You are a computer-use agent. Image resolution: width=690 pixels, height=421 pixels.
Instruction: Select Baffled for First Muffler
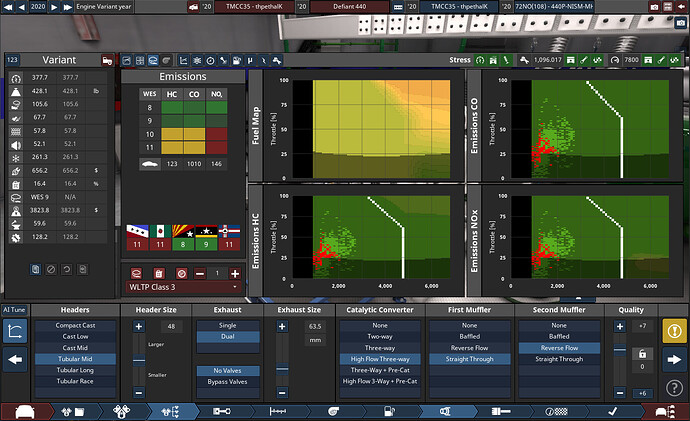pyautogui.click(x=470, y=336)
